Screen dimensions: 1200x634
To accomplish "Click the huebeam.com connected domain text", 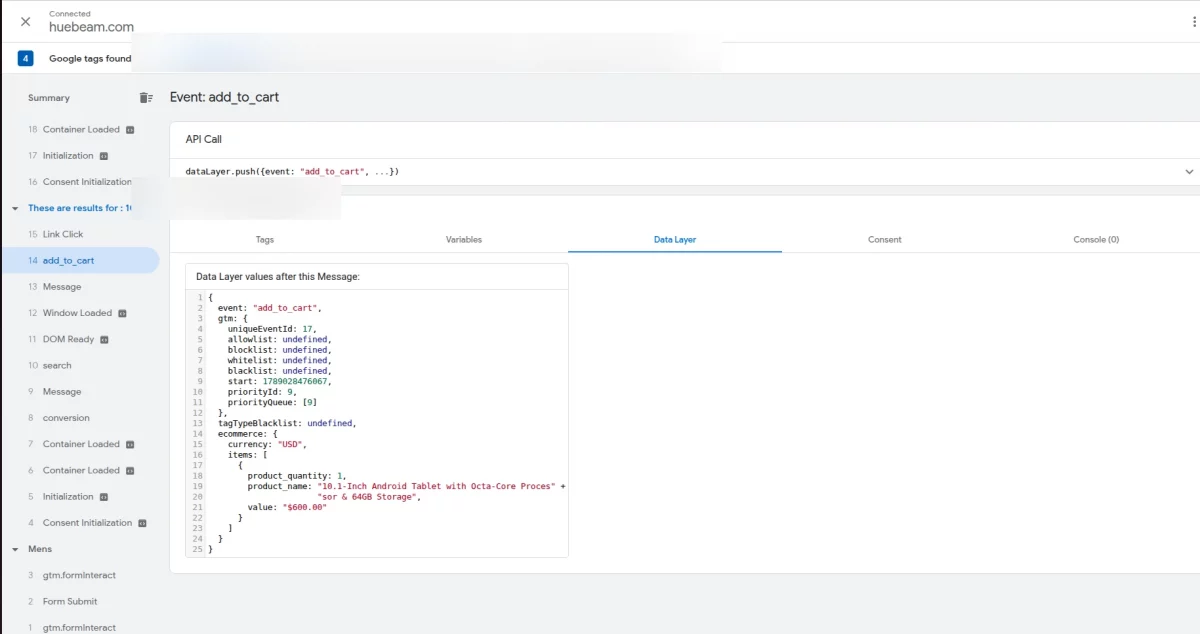I will tap(91, 28).
